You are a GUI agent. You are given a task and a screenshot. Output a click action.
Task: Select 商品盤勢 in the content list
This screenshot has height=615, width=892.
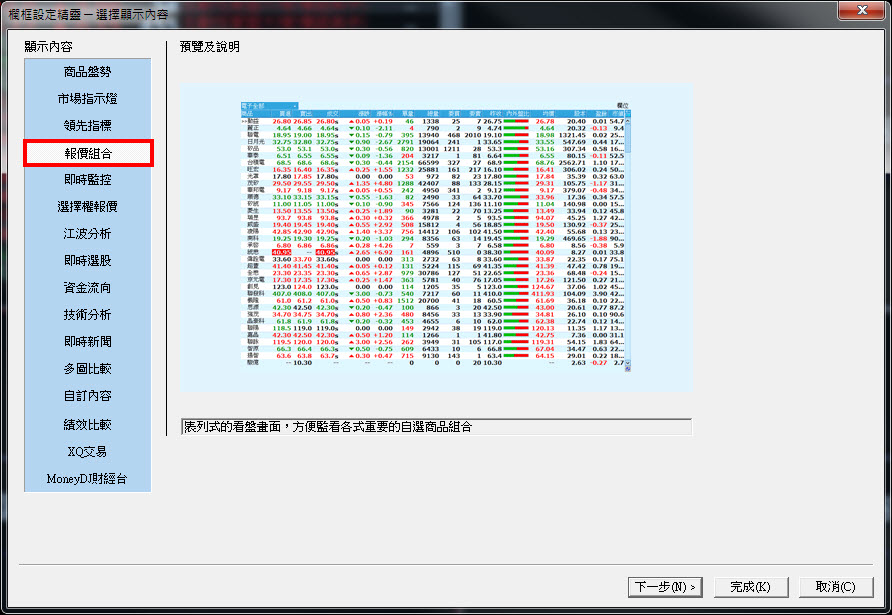pos(87,72)
